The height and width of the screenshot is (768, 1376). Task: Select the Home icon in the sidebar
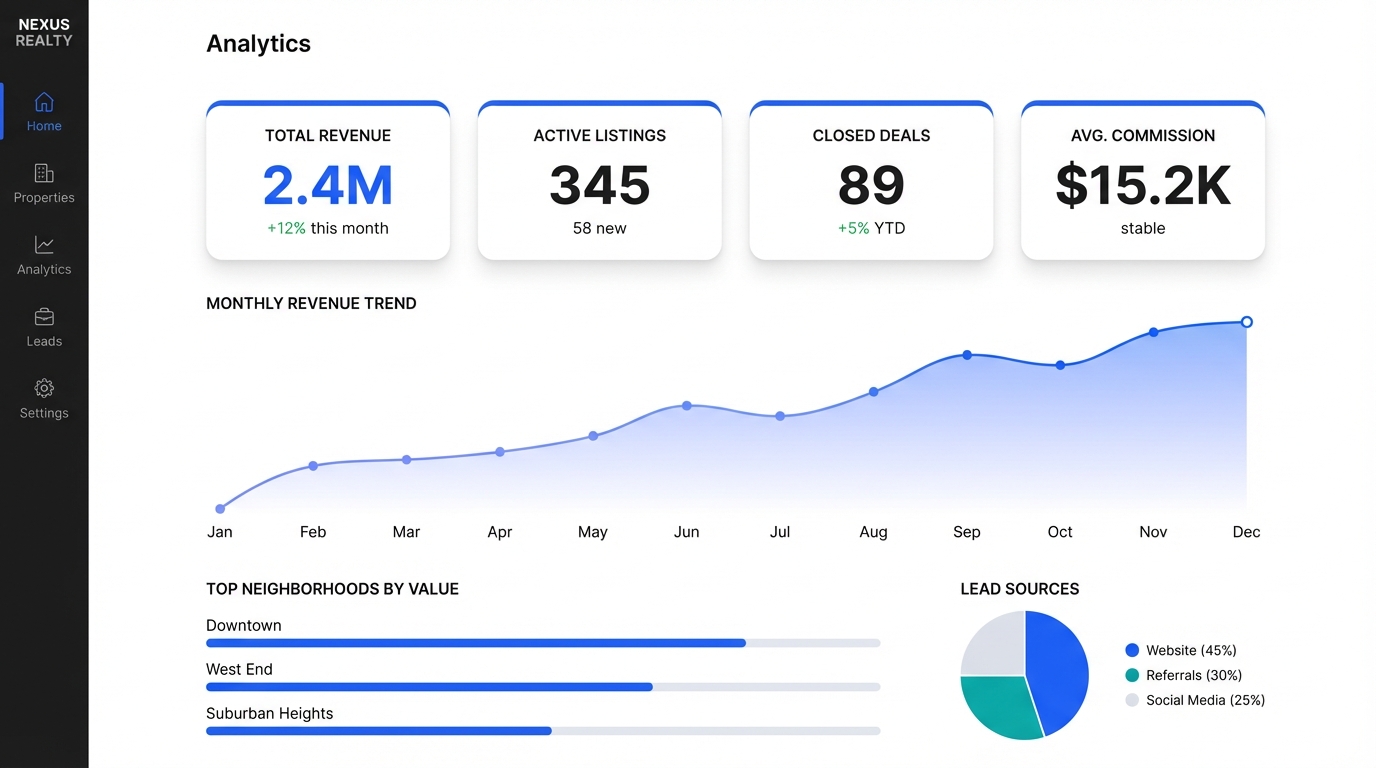coord(44,102)
